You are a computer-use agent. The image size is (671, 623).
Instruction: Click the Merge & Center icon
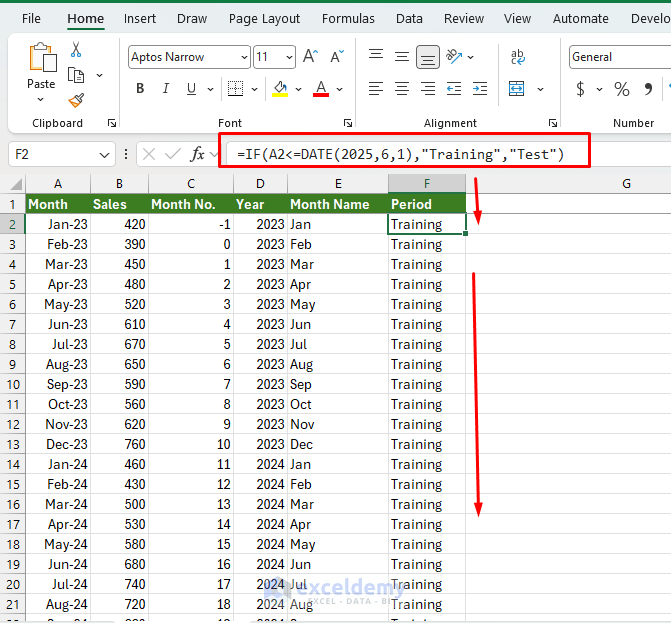517,89
